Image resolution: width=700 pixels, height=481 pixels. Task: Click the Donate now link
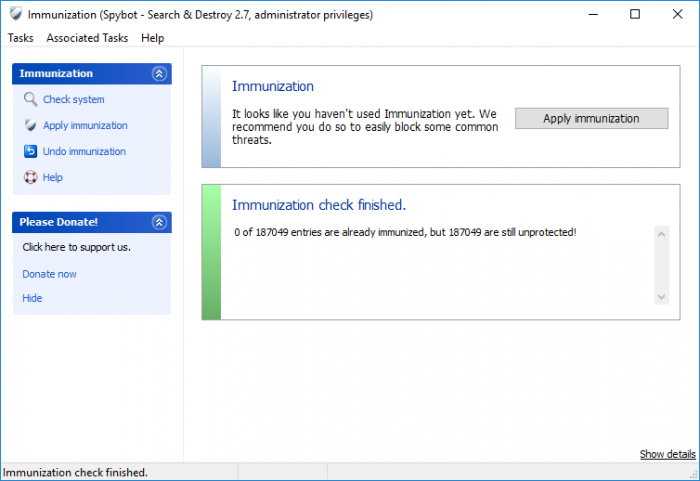pyautogui.click(x=50, y=274)
